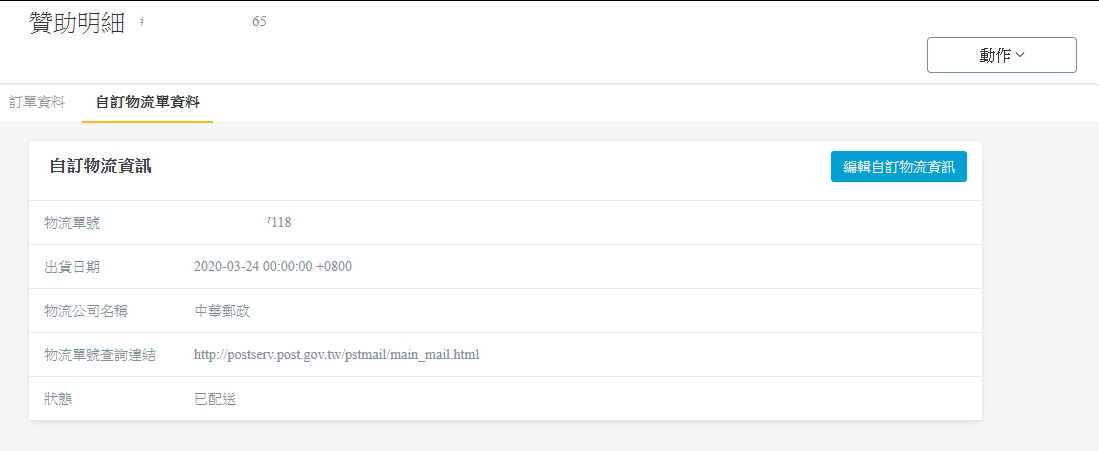Click the 狀態 row label

(57, 399)
